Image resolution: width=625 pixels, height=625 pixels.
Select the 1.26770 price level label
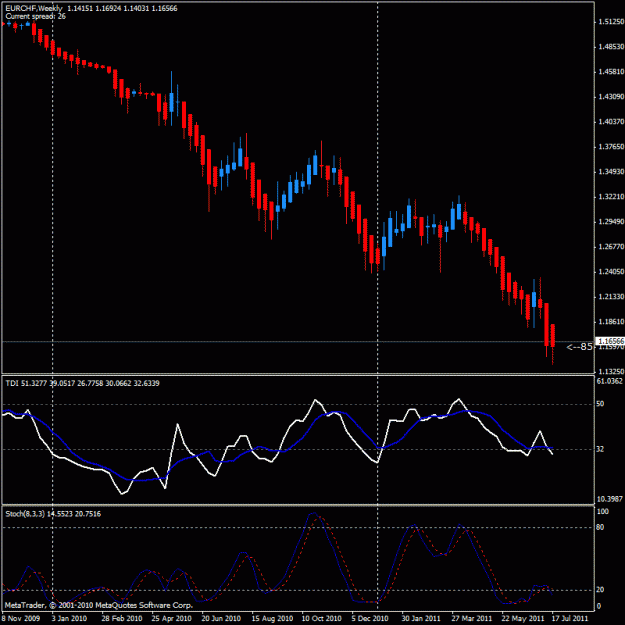[x=611, y=247]
